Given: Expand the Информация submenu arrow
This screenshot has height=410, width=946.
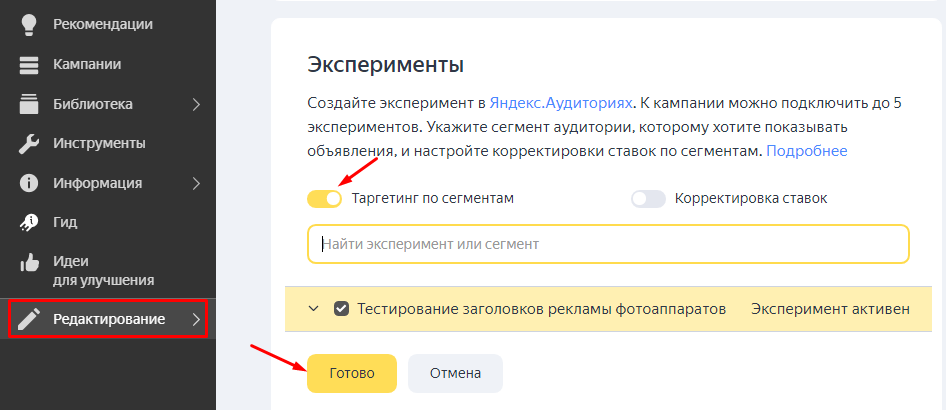Looking at the screenshot, I should tap(196, 183).
